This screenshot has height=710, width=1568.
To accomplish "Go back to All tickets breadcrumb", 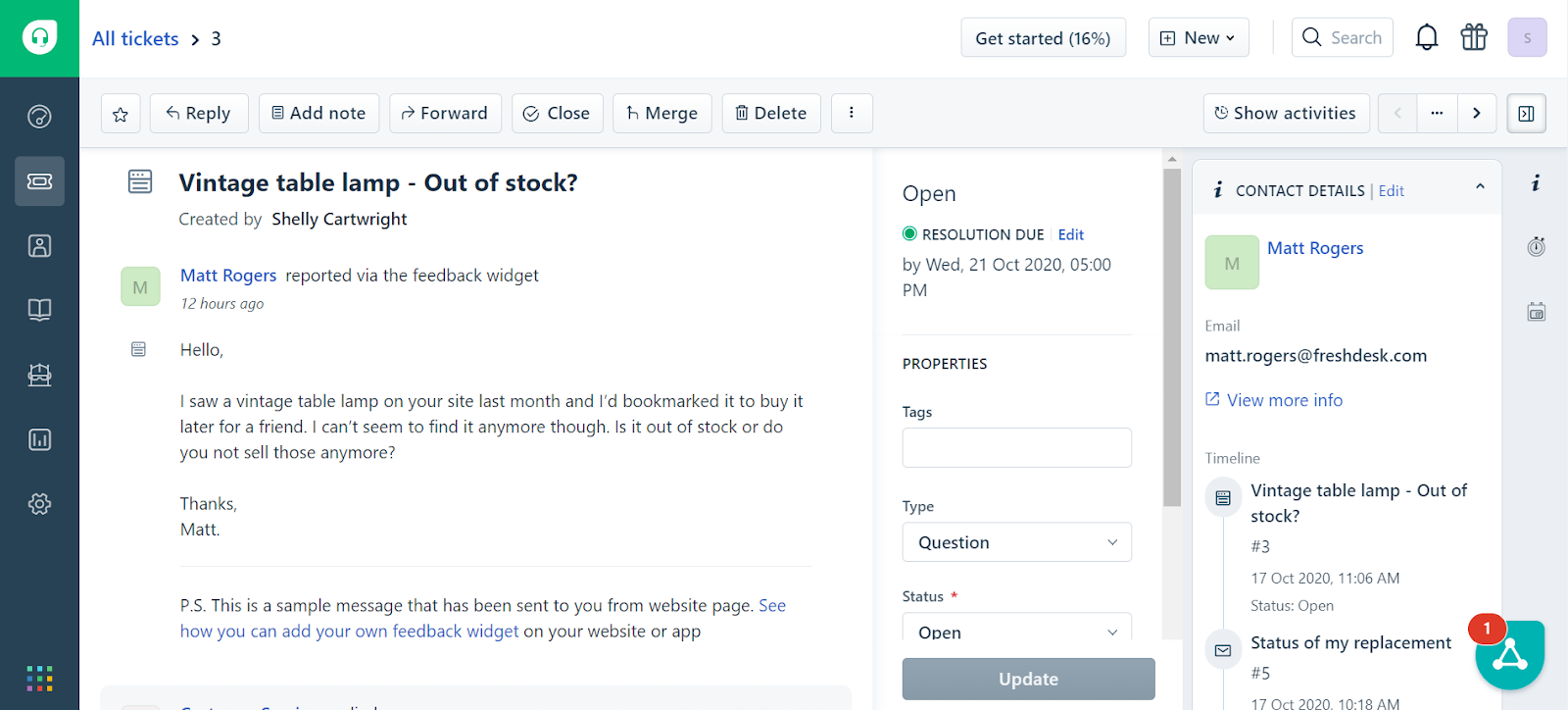I will 135,38.
